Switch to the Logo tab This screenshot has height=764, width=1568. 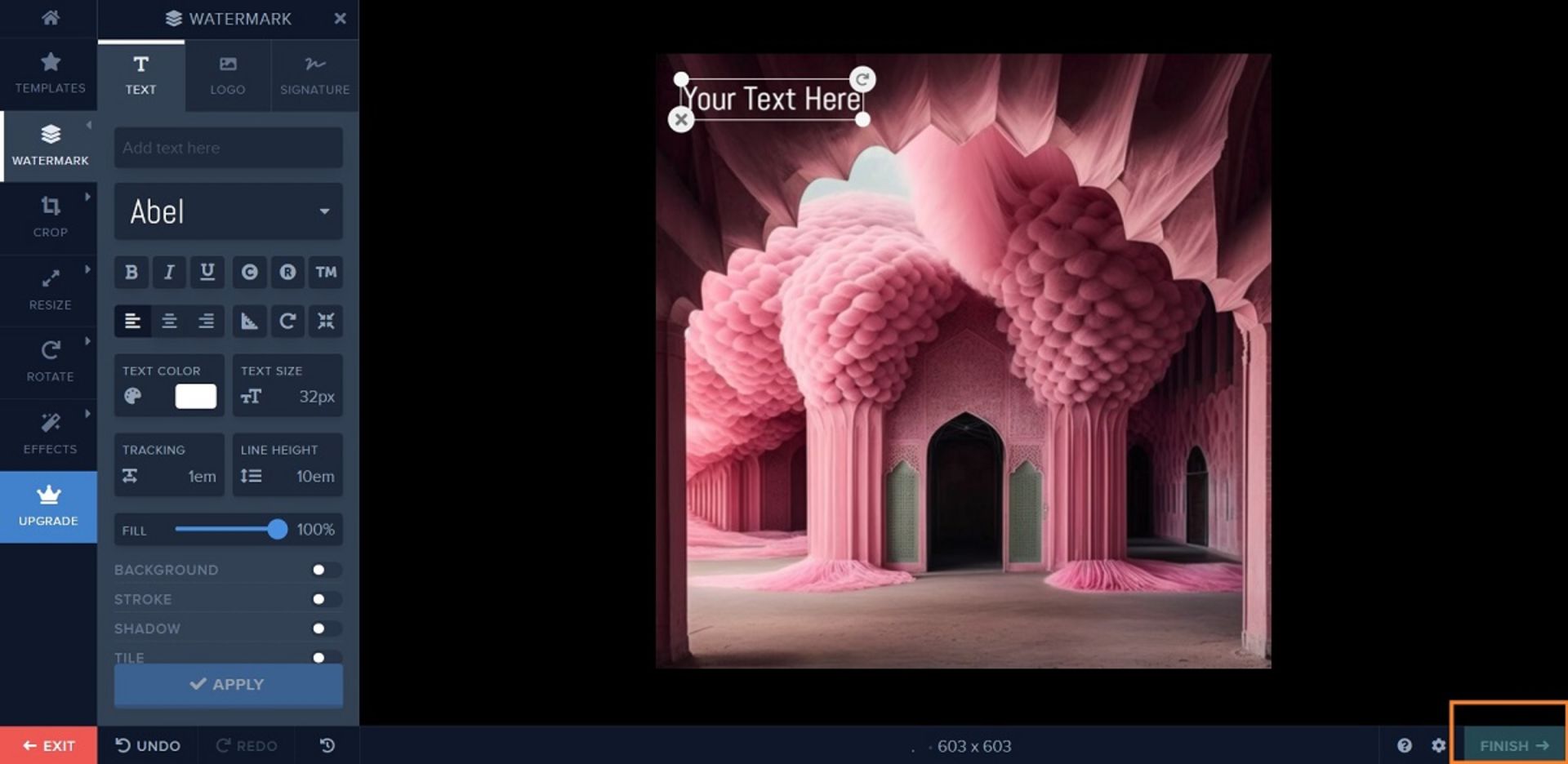(227, 75)
